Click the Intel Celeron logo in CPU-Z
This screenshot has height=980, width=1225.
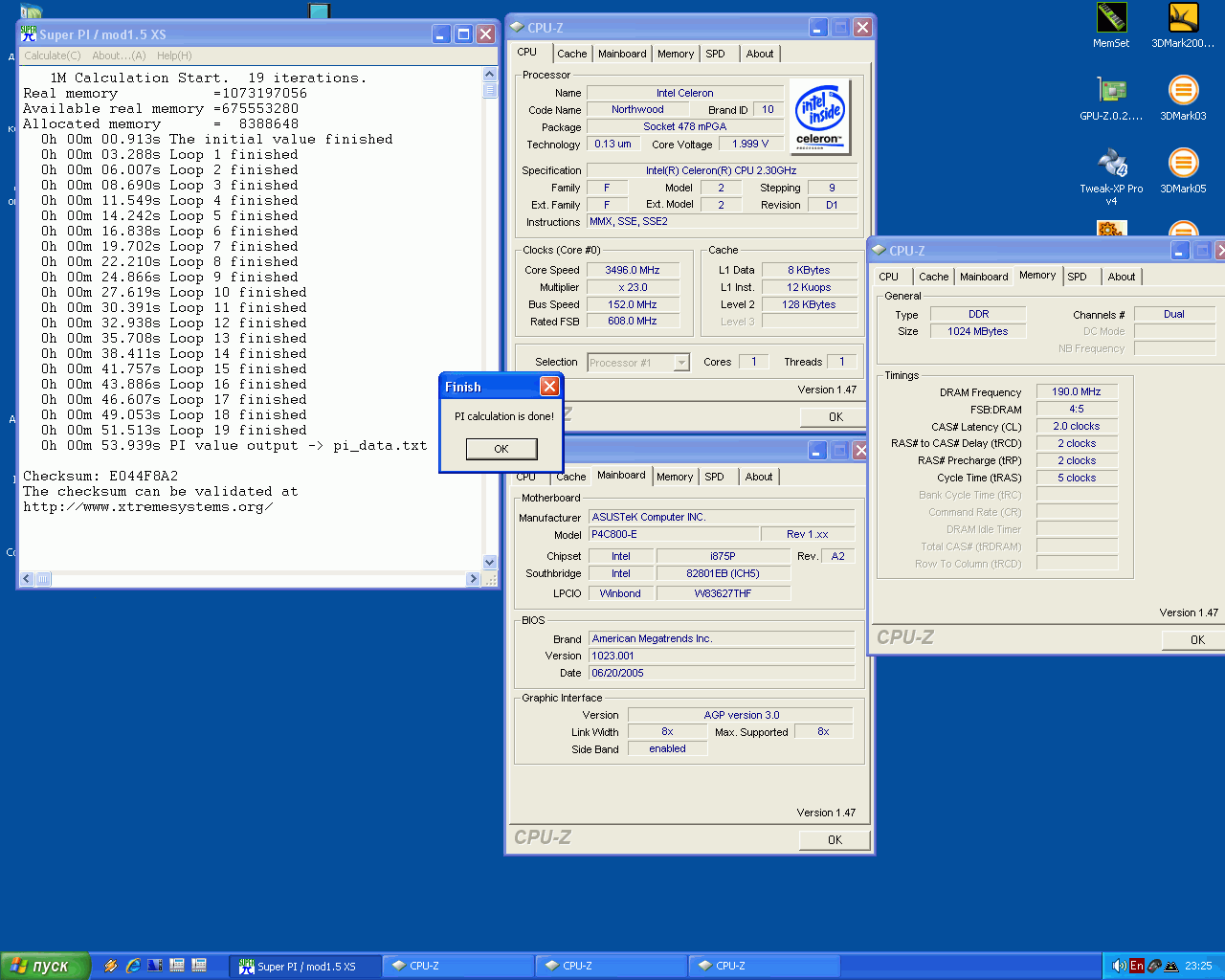coord(819,117)
